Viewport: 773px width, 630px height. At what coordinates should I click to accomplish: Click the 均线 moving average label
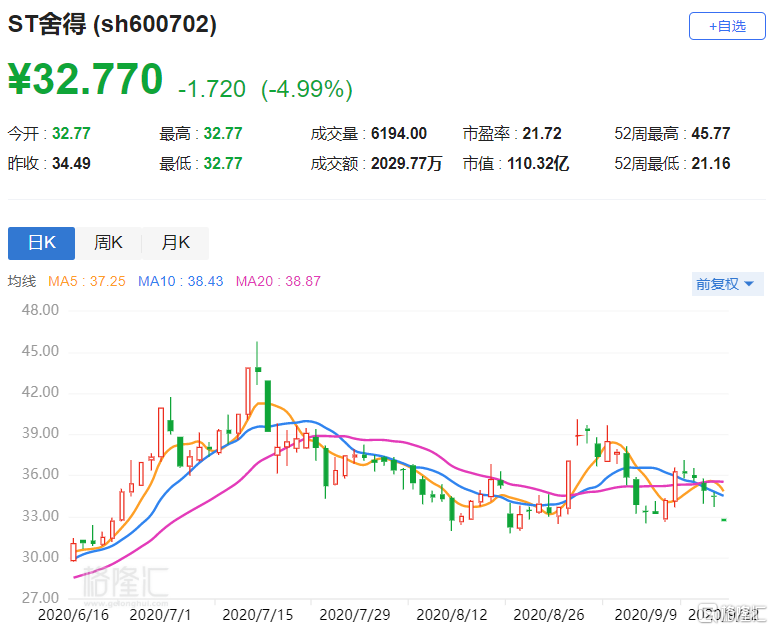22,281
